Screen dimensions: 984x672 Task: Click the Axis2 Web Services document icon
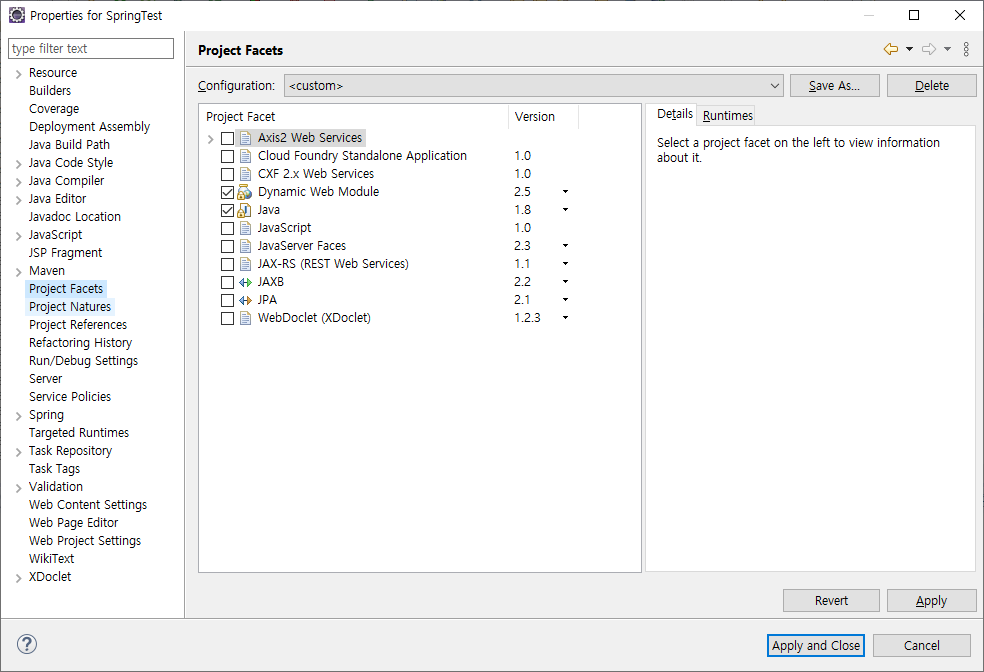click(x=245, y=138)
